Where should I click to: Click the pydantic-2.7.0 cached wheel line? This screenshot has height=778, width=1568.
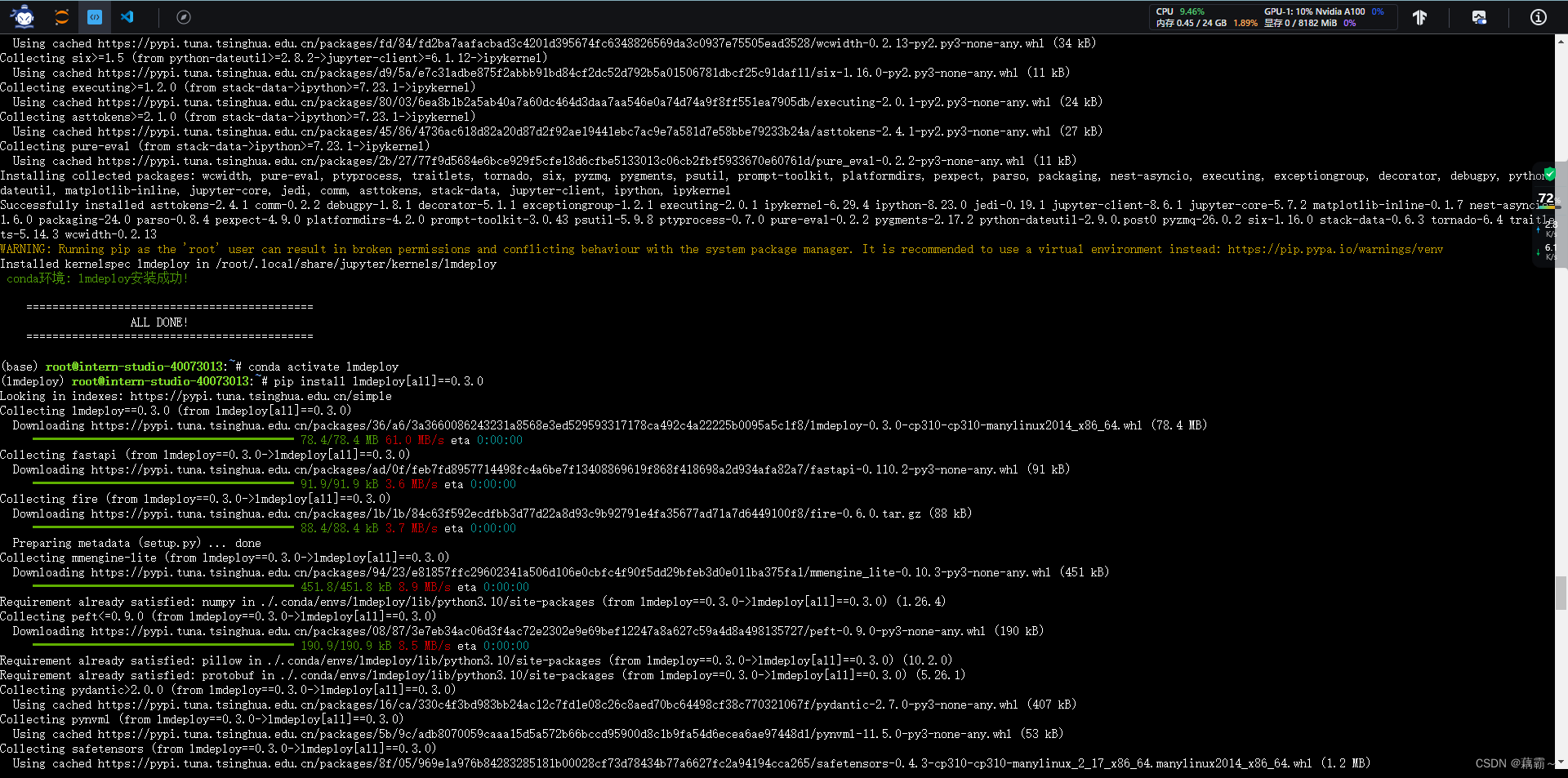coord(545,705)
